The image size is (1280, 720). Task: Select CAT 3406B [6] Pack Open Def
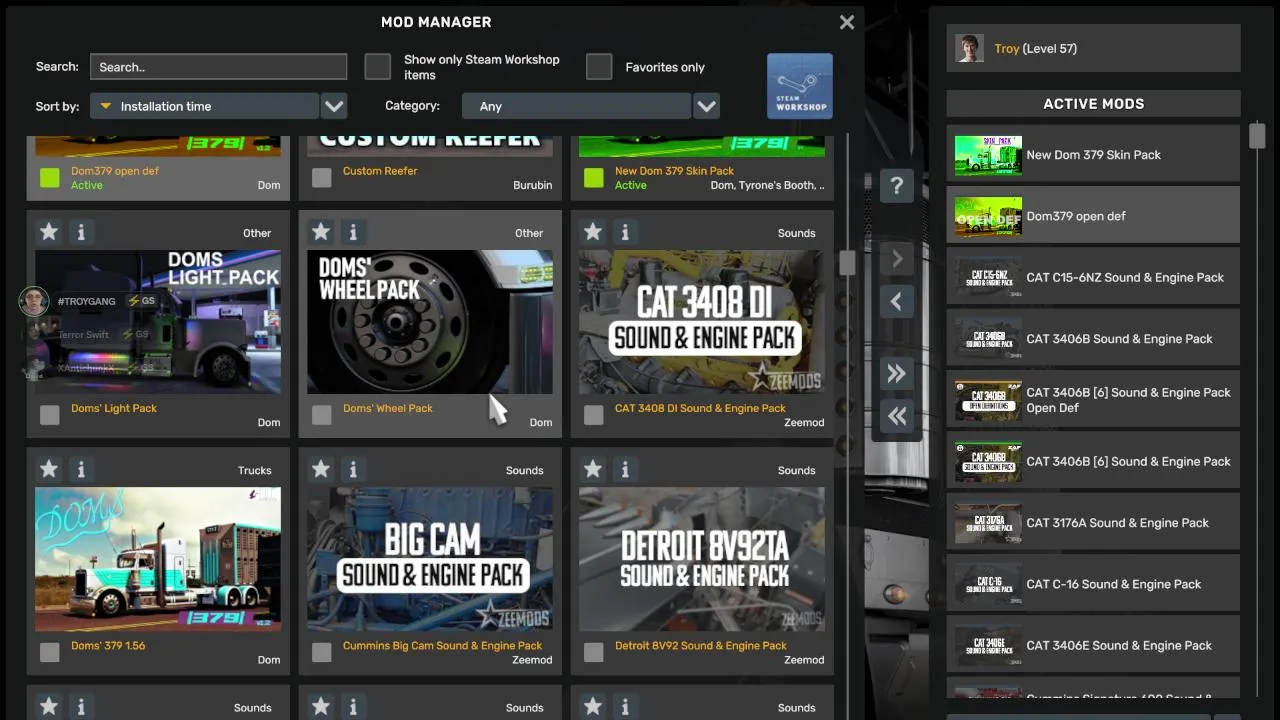[x=1093, y=400]
